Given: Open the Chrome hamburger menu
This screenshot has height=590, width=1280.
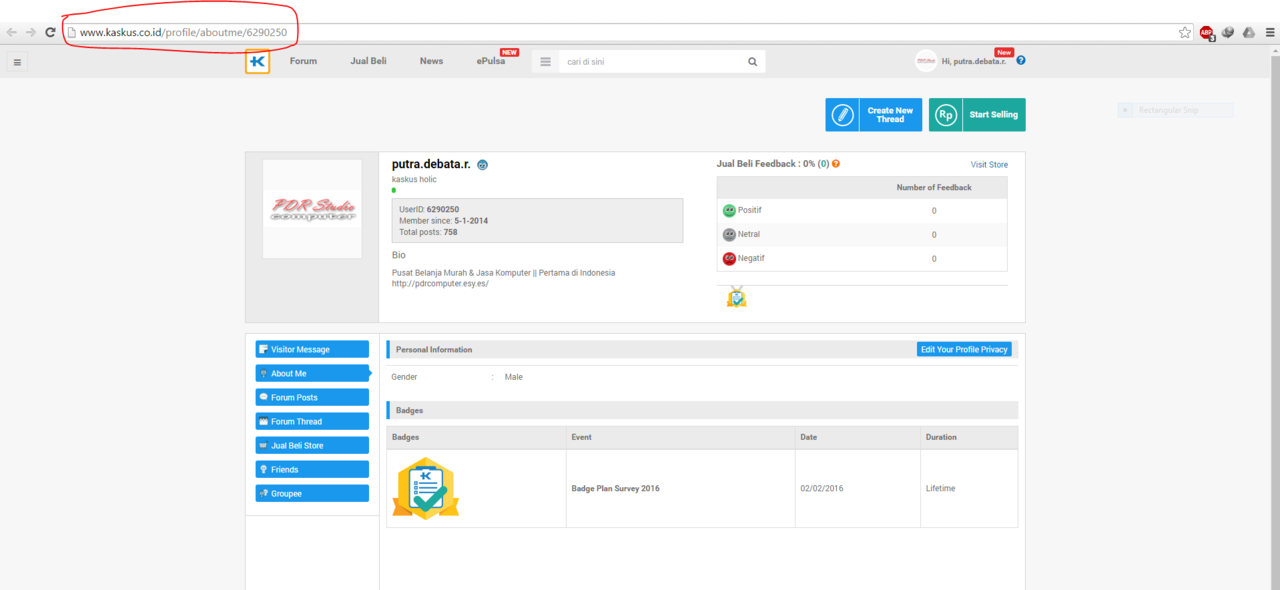Looking at the screenshot, I should click(x=1270, y=33).
